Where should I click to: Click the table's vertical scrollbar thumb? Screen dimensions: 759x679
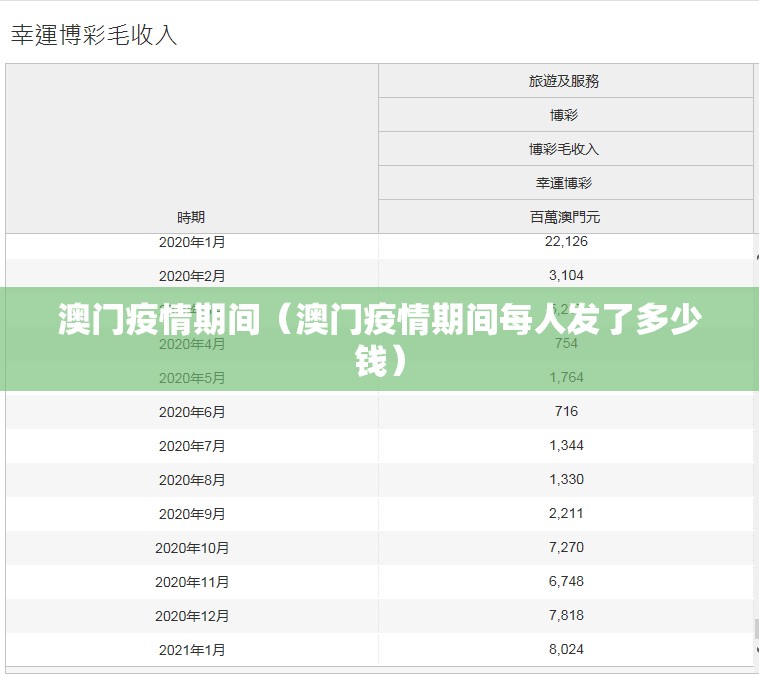(757, 629)
